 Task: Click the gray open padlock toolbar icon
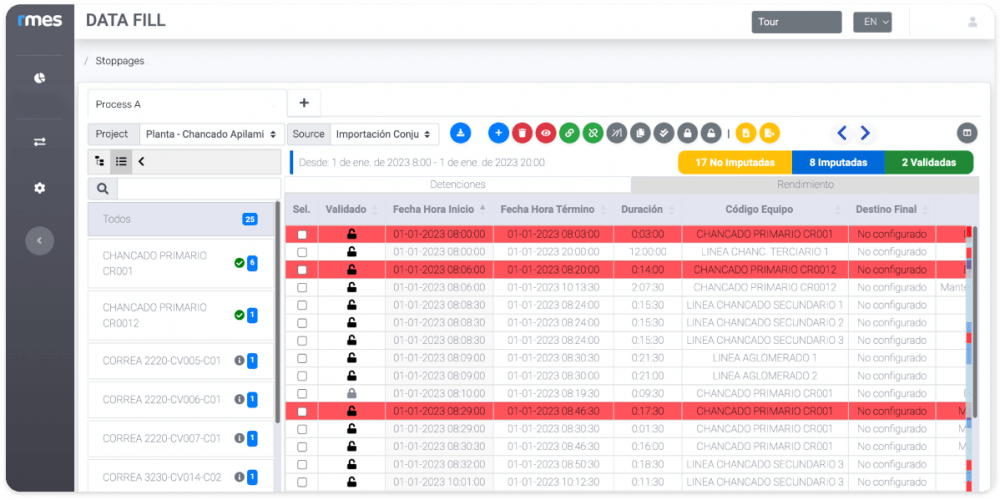point(711,133)
